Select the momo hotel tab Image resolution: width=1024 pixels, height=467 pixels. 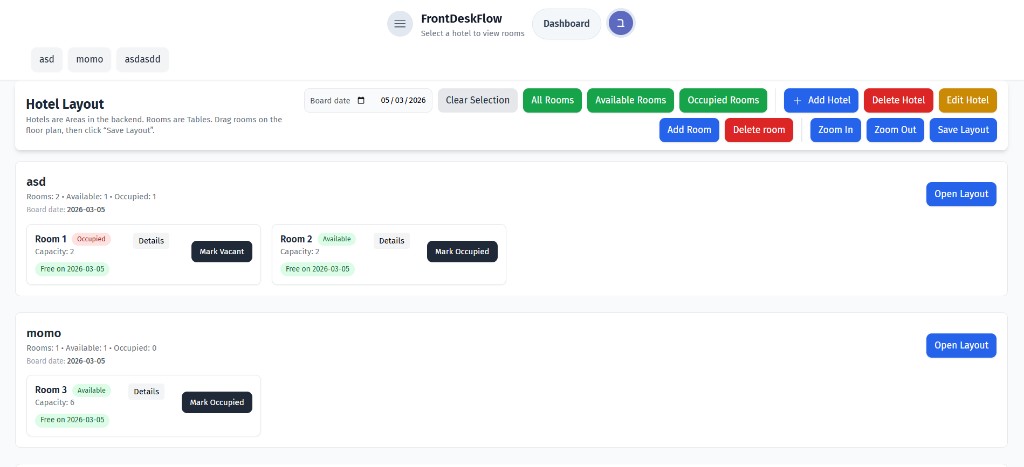tap(89, 59)
